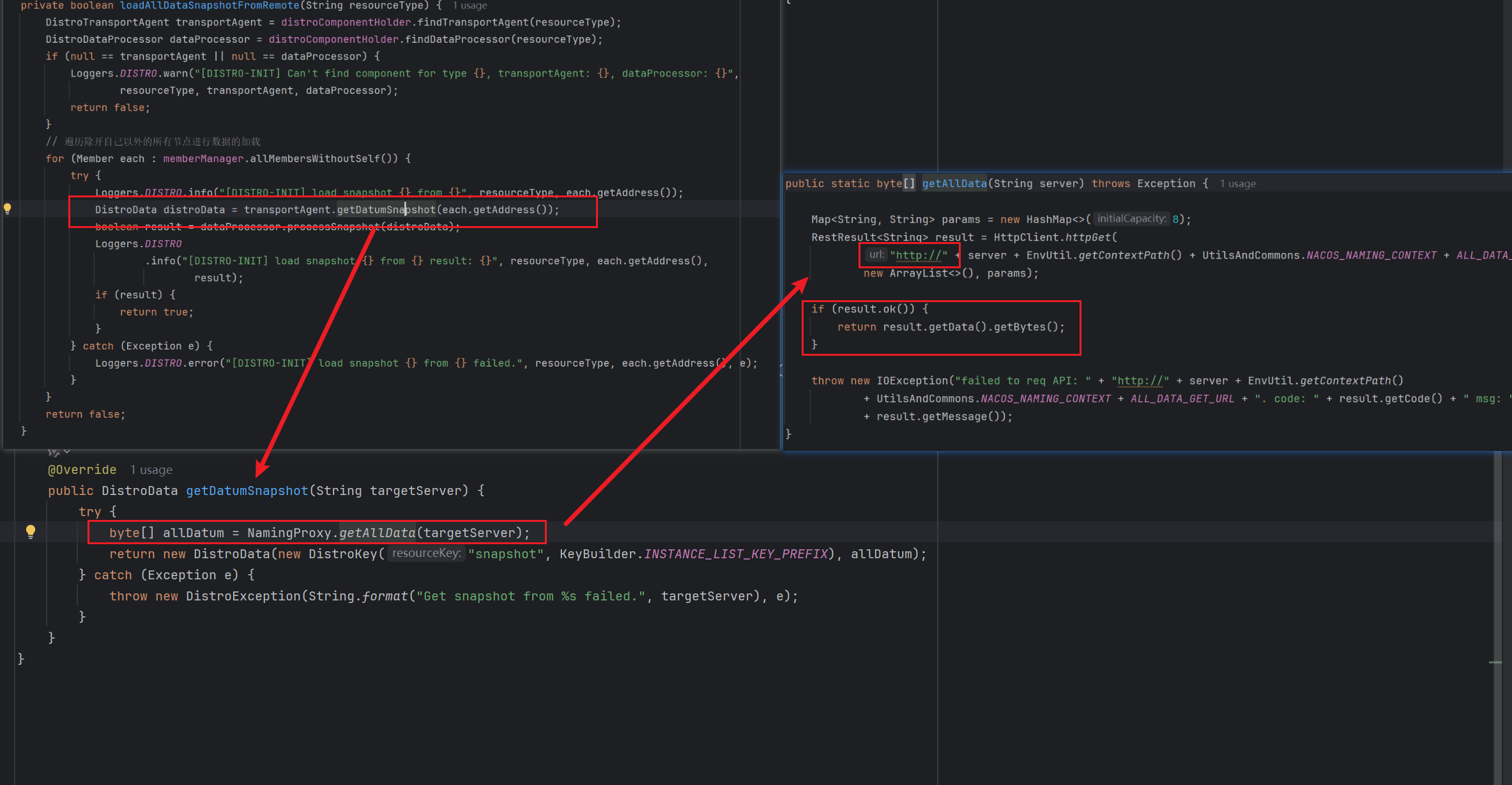Click the INSTANCE_LIST_KEY_PREFIX constant
Screen dimensions: 1512x785
point(735,554)
